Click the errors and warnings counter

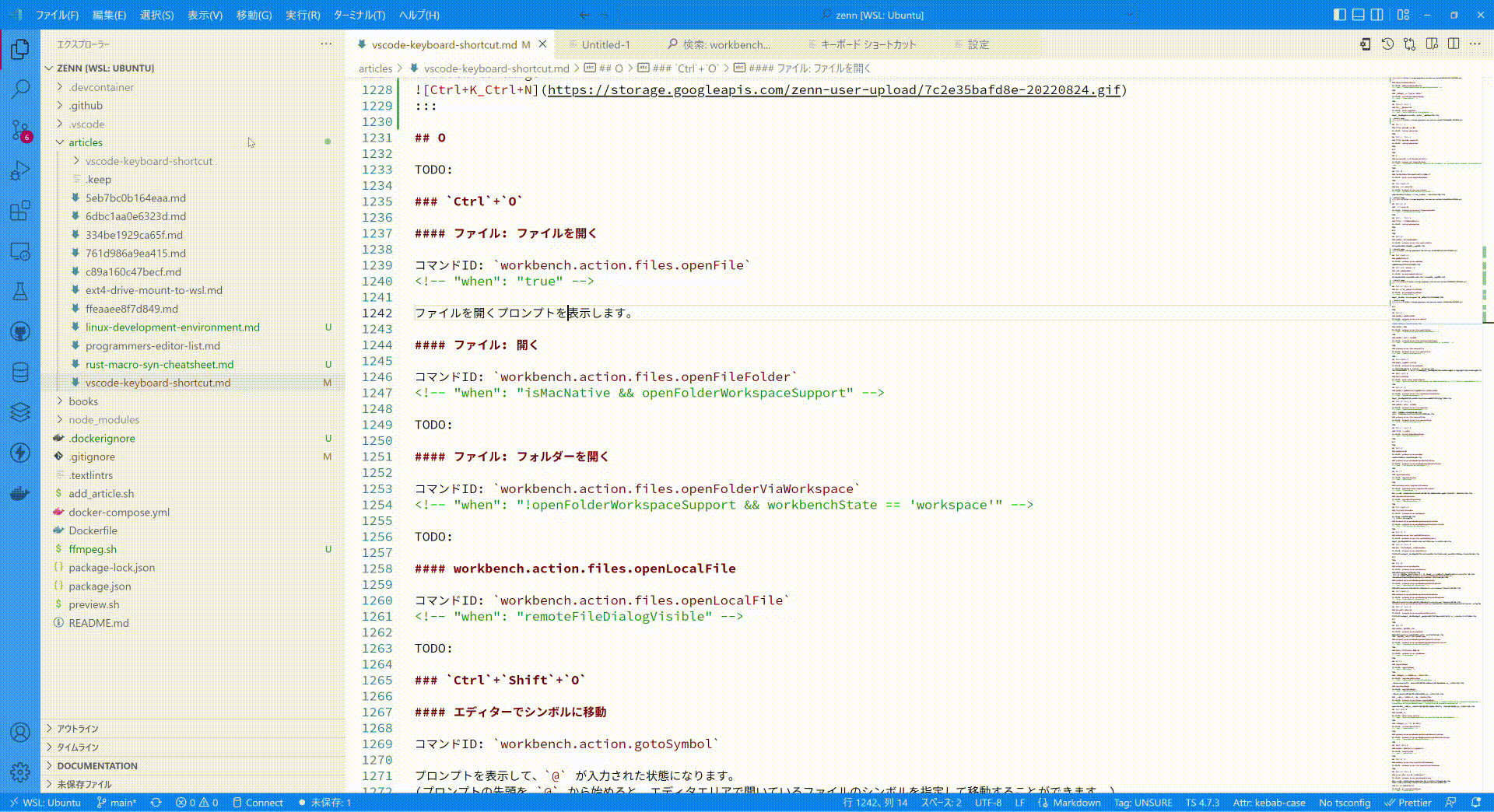(197, 803)
